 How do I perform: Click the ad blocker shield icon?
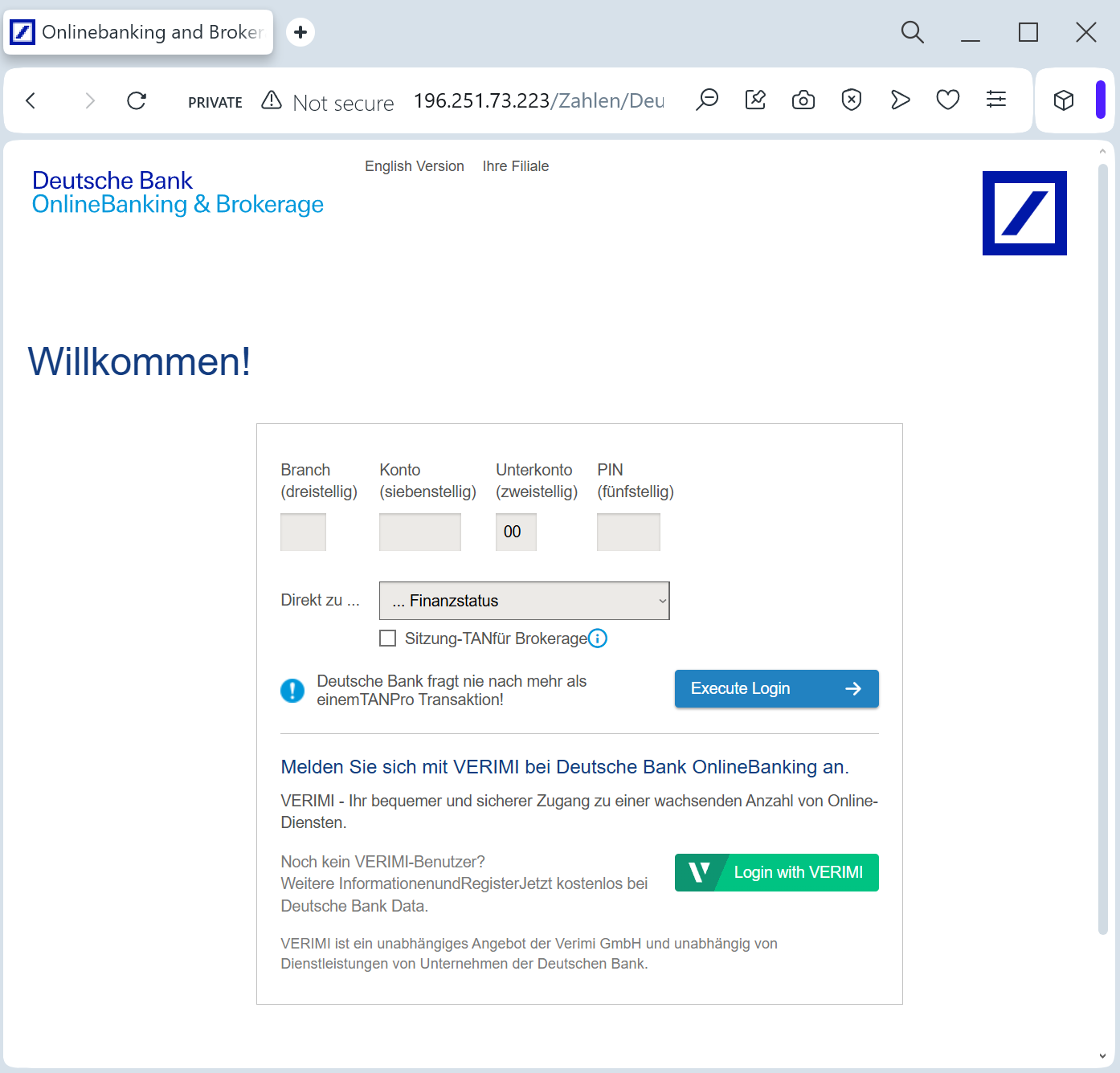(851, 100)
